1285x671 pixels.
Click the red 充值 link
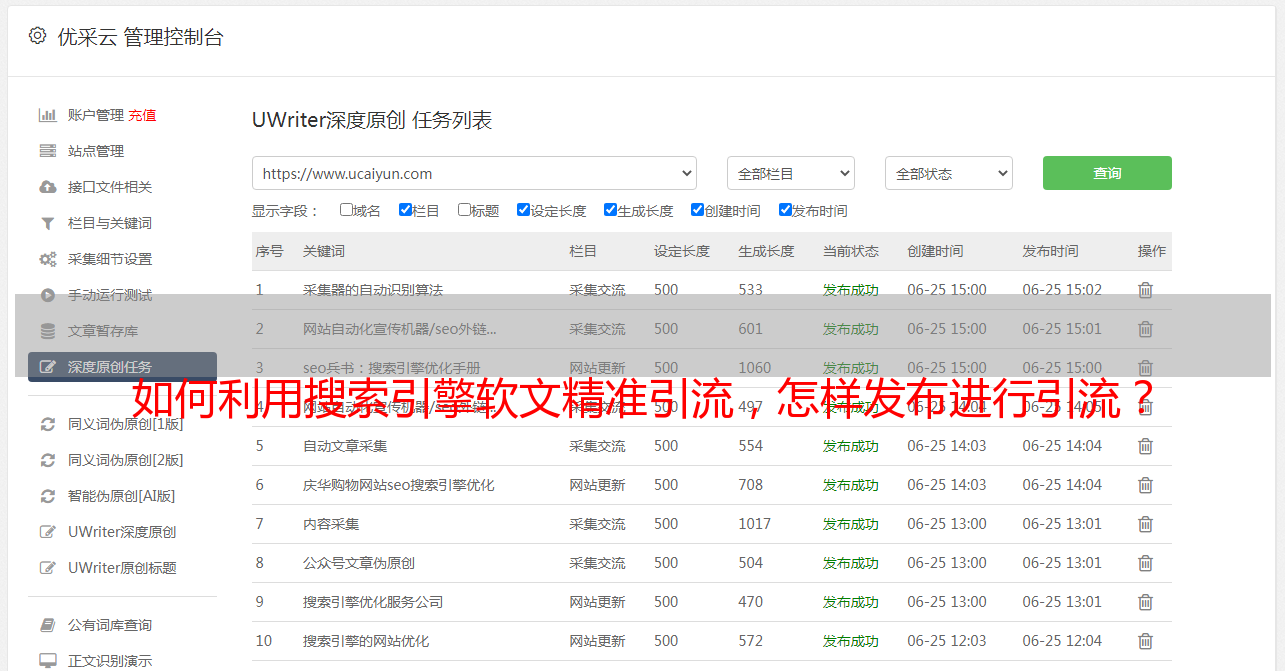click(x=142, y=115)
